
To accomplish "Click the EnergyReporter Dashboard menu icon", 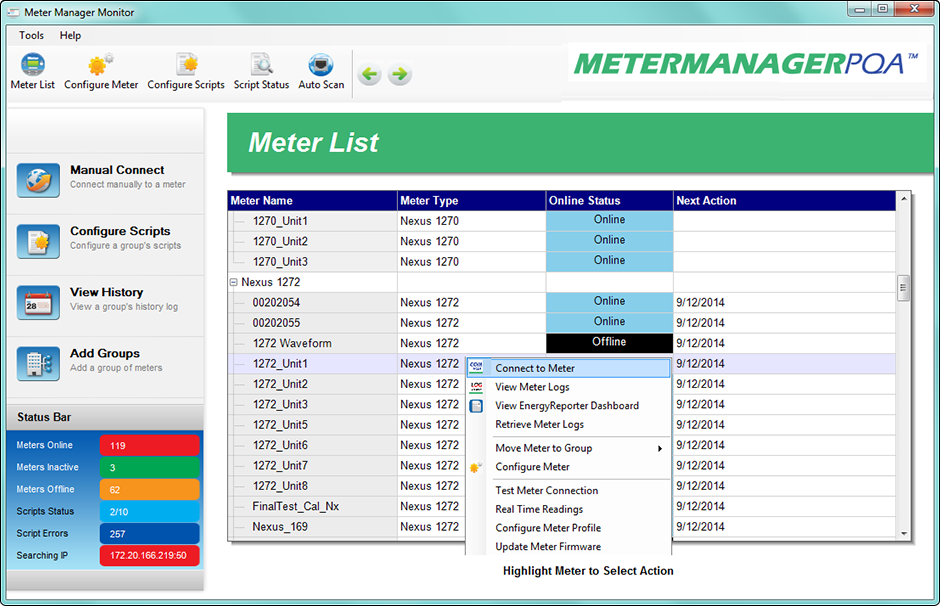I will coord(476,406).
